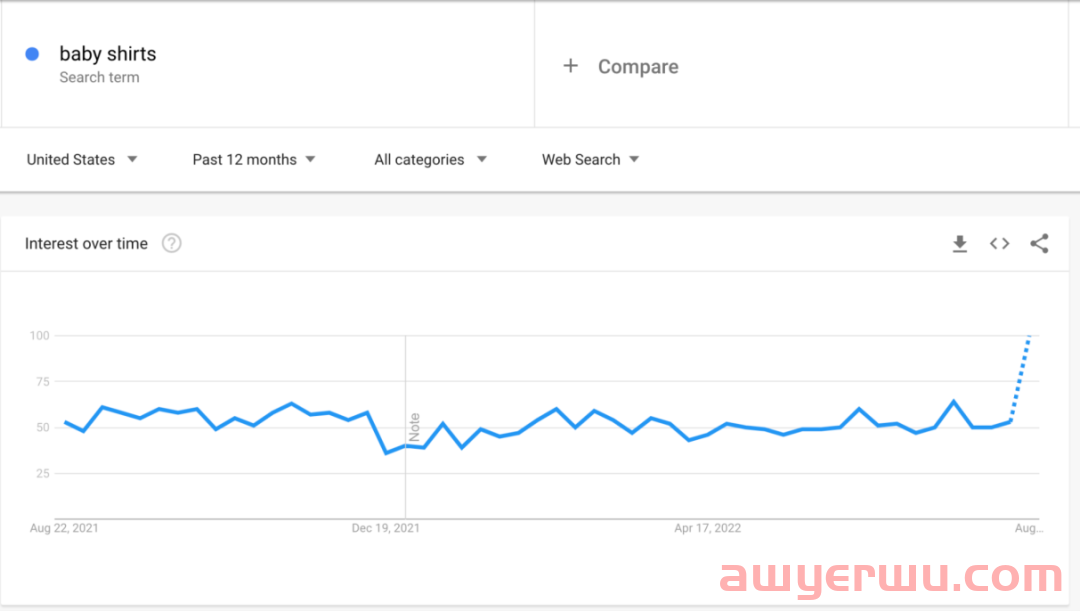Click the share icon on chart card
This screenshot has width=1080, height=611.
tap(1039, 244)
